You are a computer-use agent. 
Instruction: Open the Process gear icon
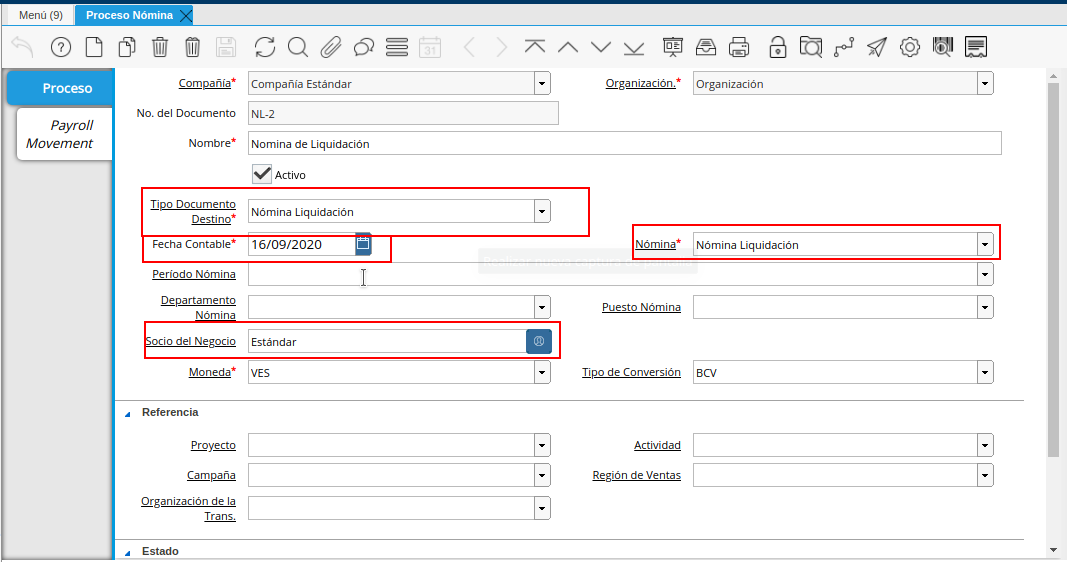click(909, 47)
